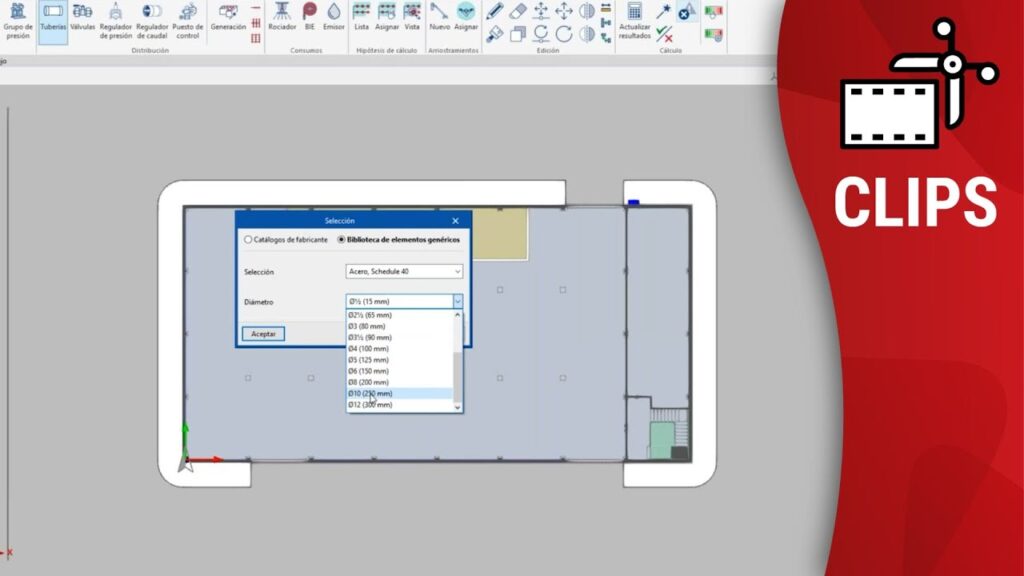Image resolution: width=1024 pixels, height=576 pixels.
Task: Collapse the Diámetro dropdown arrow
Action: [x=458, y=301]
